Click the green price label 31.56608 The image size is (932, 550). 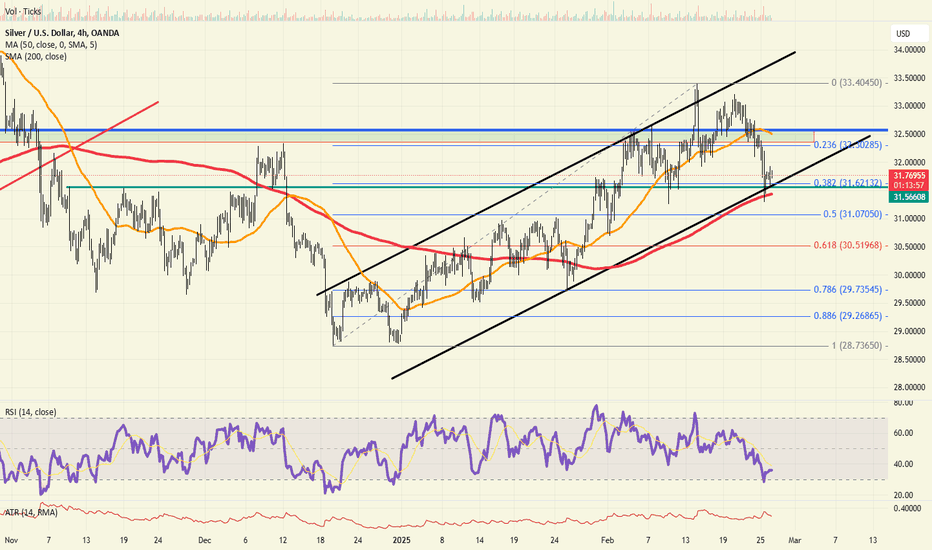[909, 197]
